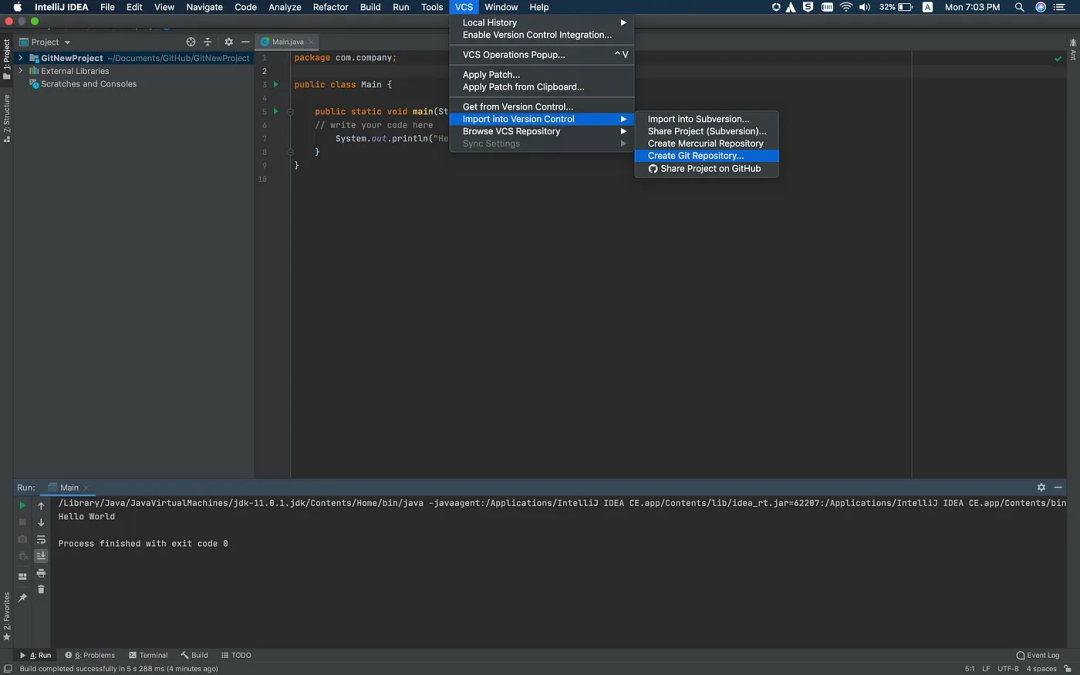Image resolution: width=1080 pixels, height=675 pixels.
Task: Click the Restore Layout icon in Run panel
Action: pos(22,576)
